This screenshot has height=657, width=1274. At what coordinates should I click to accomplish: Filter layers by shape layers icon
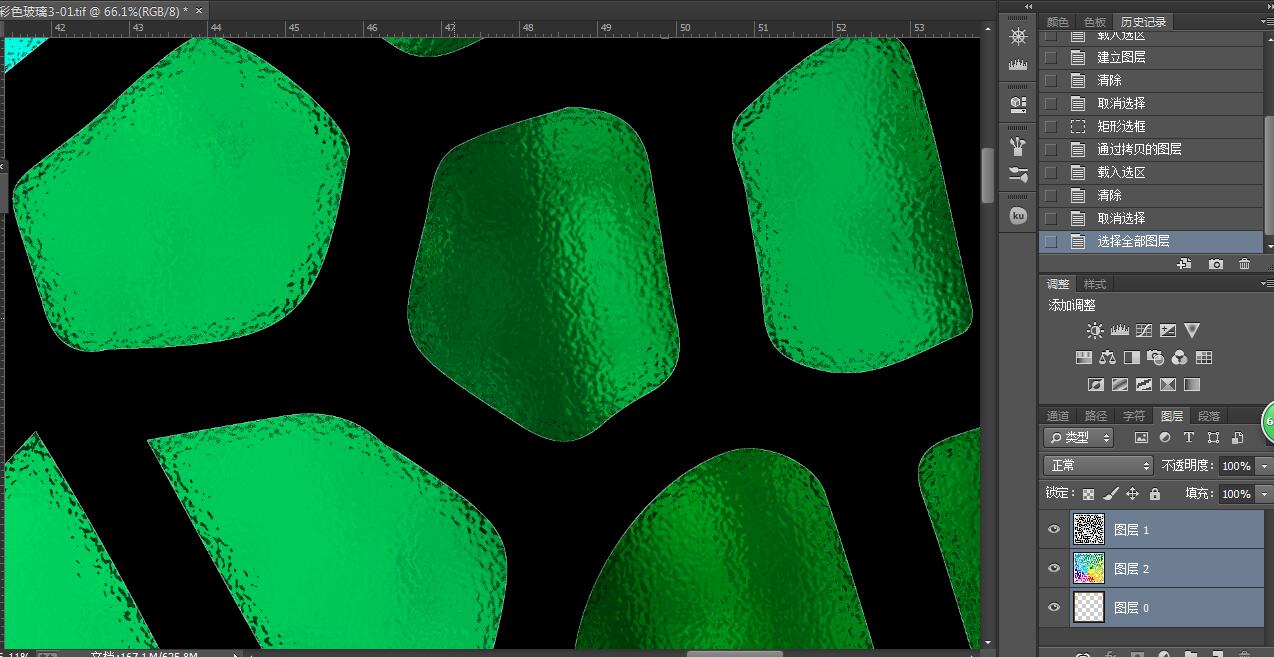1213,438
